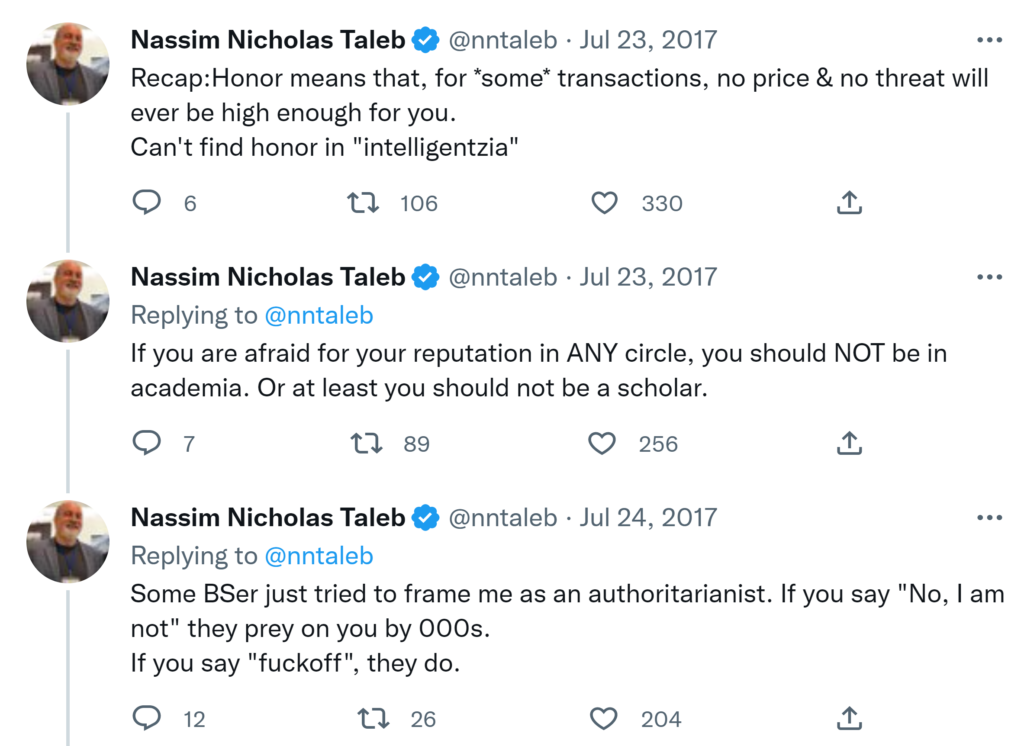
Task: Like the authoritarianist tweet with 204 likes
Action: (604, 718)
